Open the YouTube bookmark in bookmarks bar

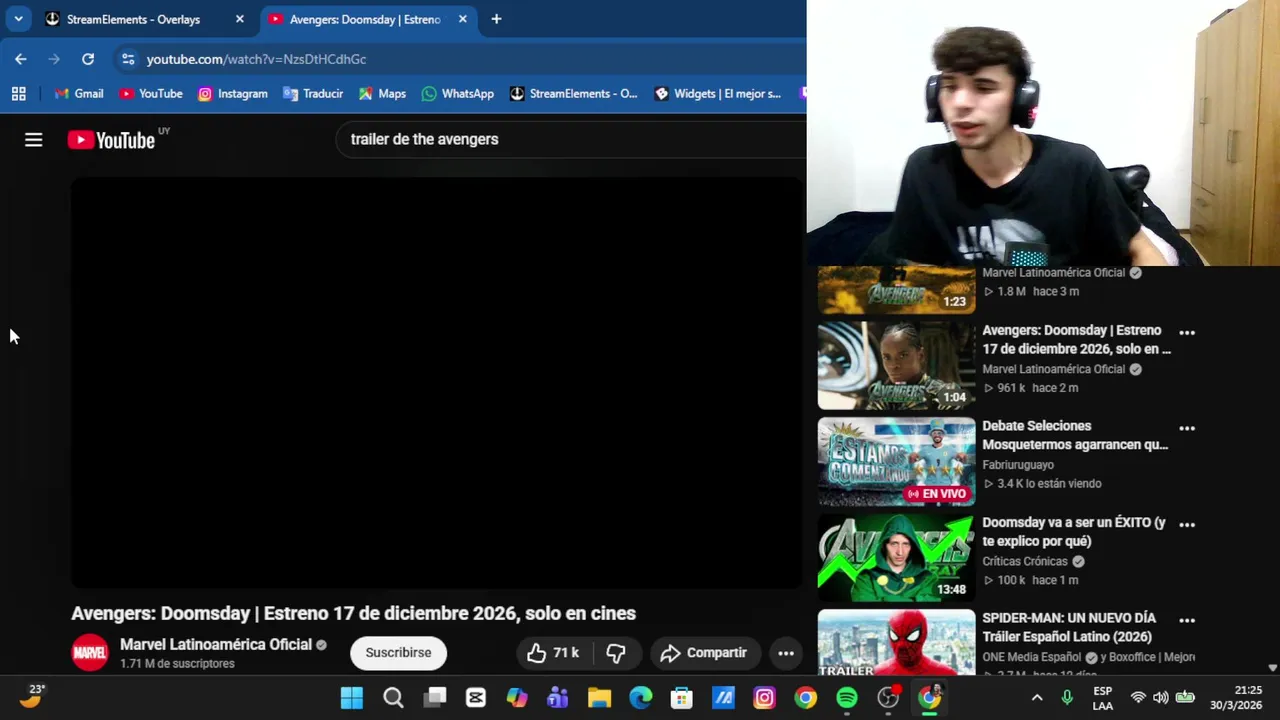(x=151, y=93)
